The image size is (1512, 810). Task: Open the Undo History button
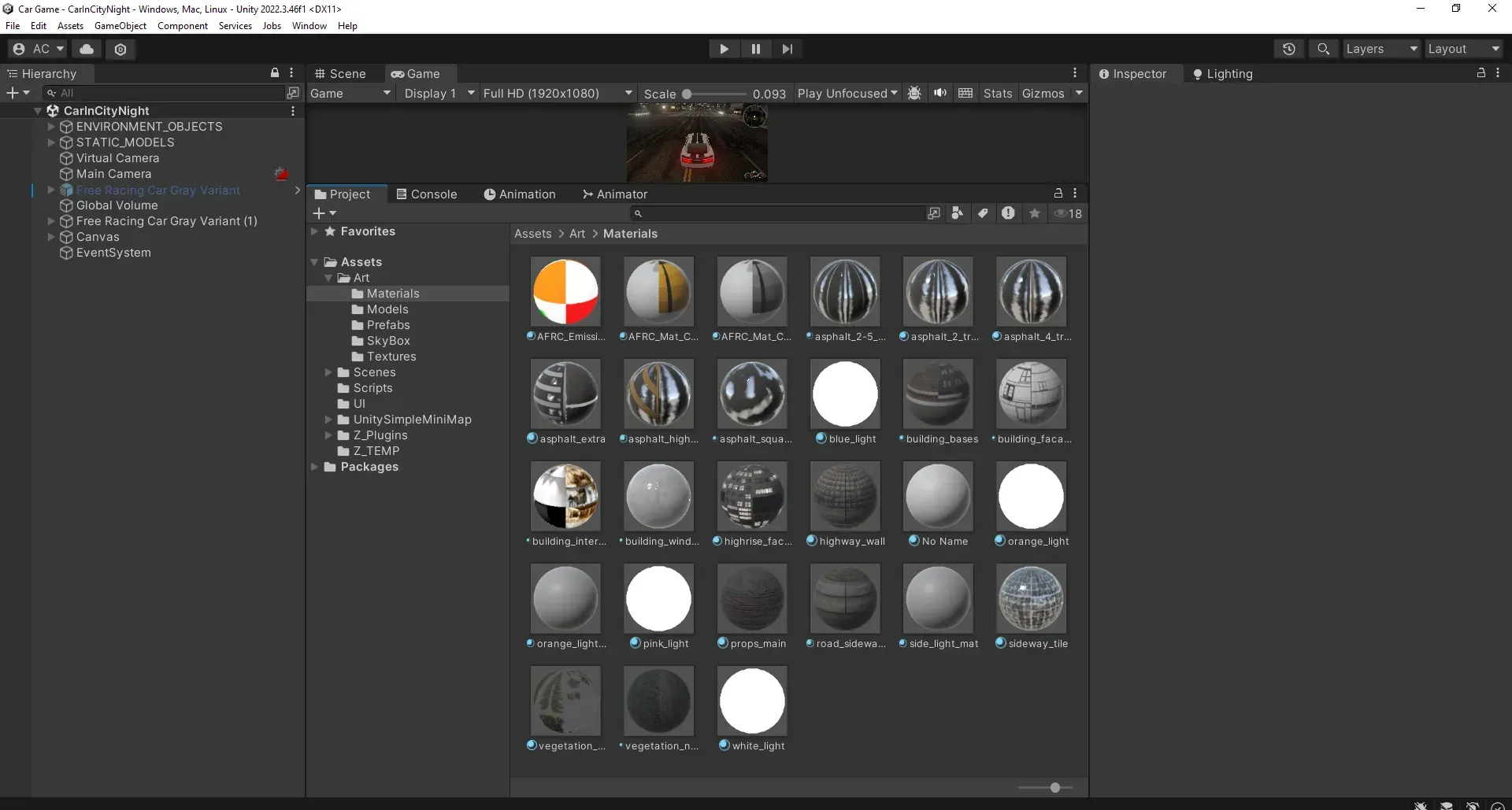pos(1289,49)
